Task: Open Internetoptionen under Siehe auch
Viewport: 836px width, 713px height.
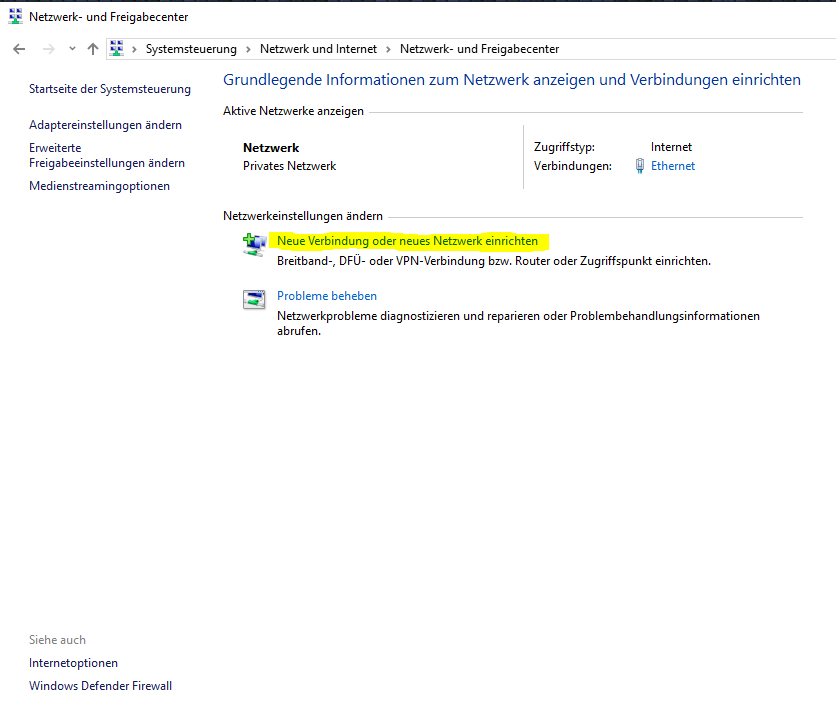Action: 73,663
